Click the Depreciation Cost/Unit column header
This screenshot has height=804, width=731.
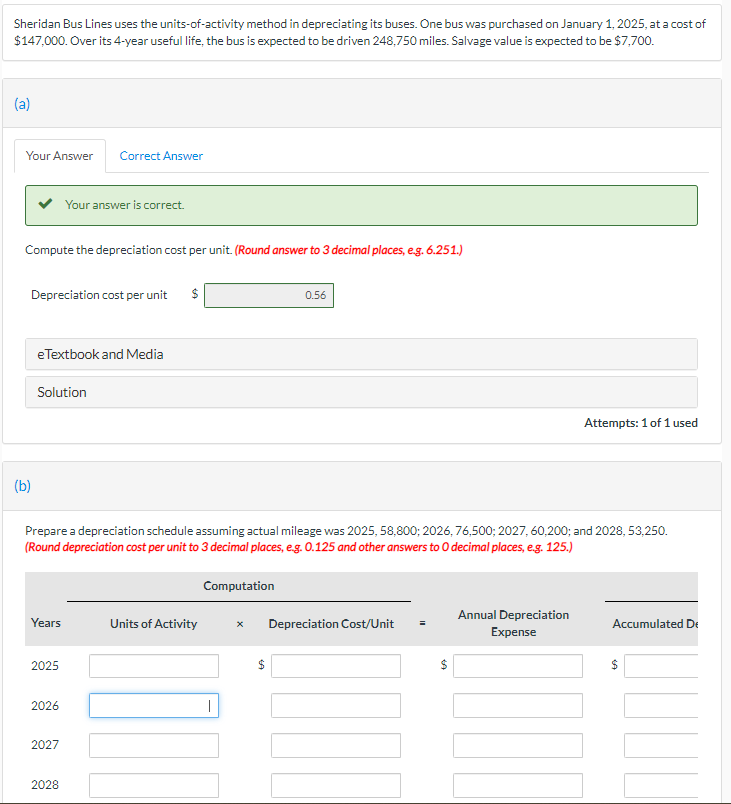(331, 624)
